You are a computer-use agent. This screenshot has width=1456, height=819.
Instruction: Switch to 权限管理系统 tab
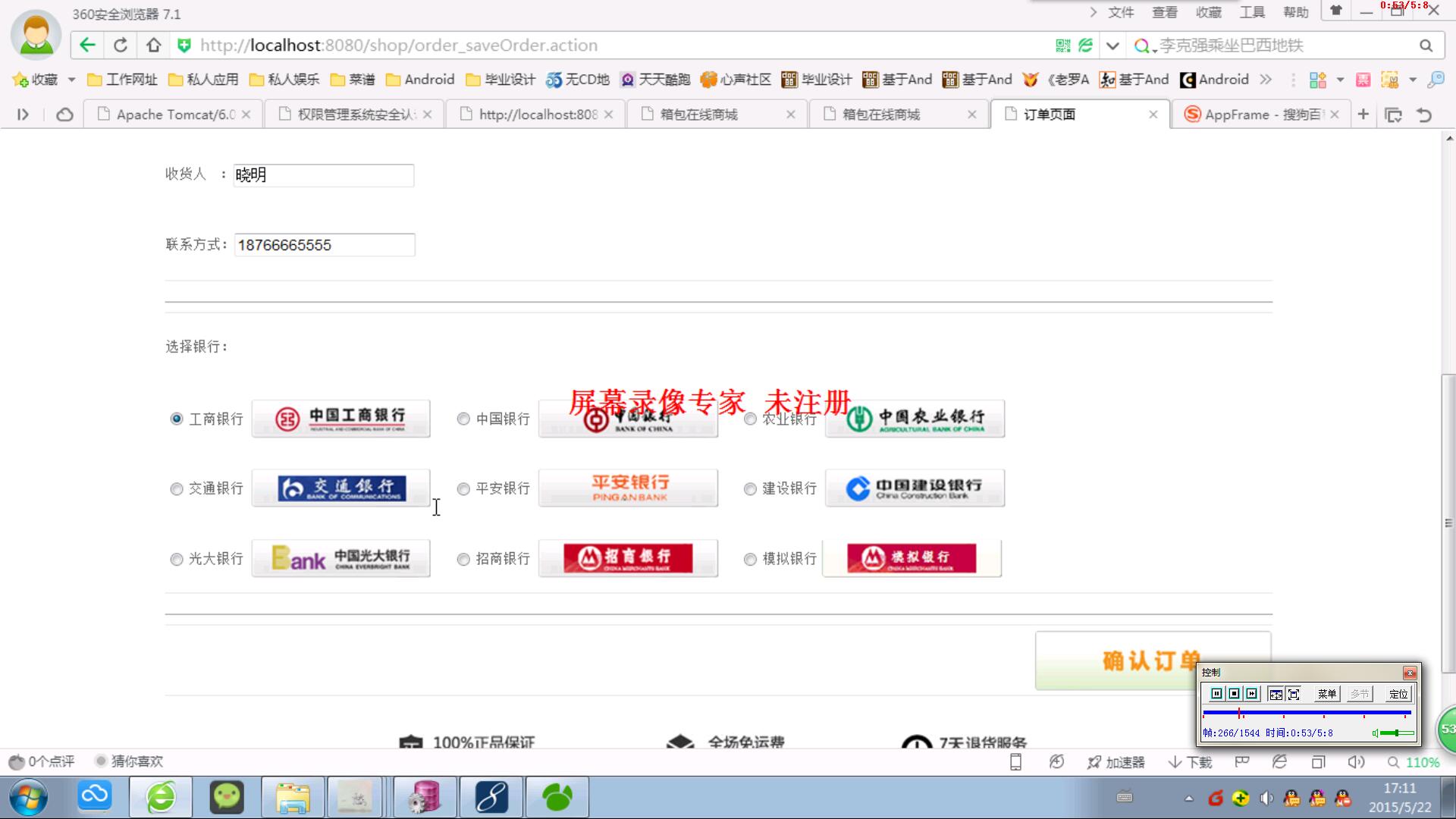pyautogui.click(x=356, y=115)
